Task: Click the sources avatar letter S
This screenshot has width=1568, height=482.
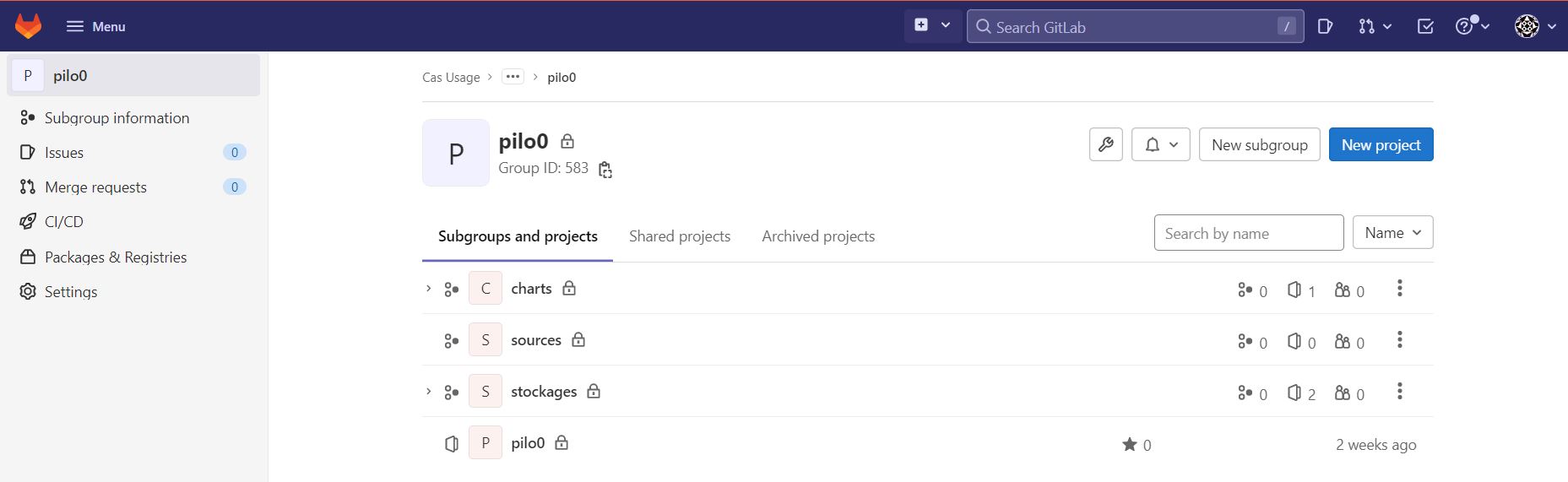Action: tap(486, 340)
